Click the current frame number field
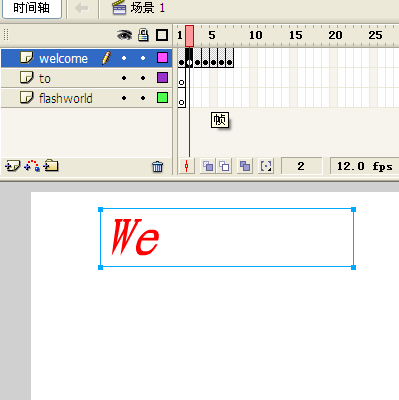Image resolution: width=399 pixels, height=400 pixels. coord(301,166)
